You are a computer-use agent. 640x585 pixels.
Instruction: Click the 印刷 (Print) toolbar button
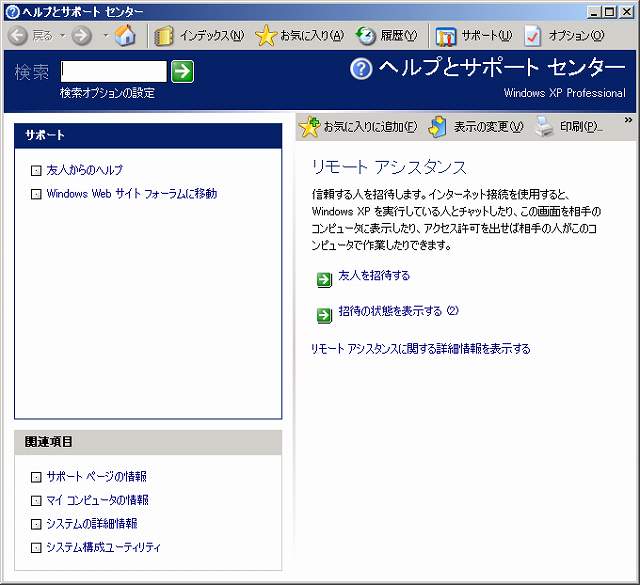pos(569,127)
